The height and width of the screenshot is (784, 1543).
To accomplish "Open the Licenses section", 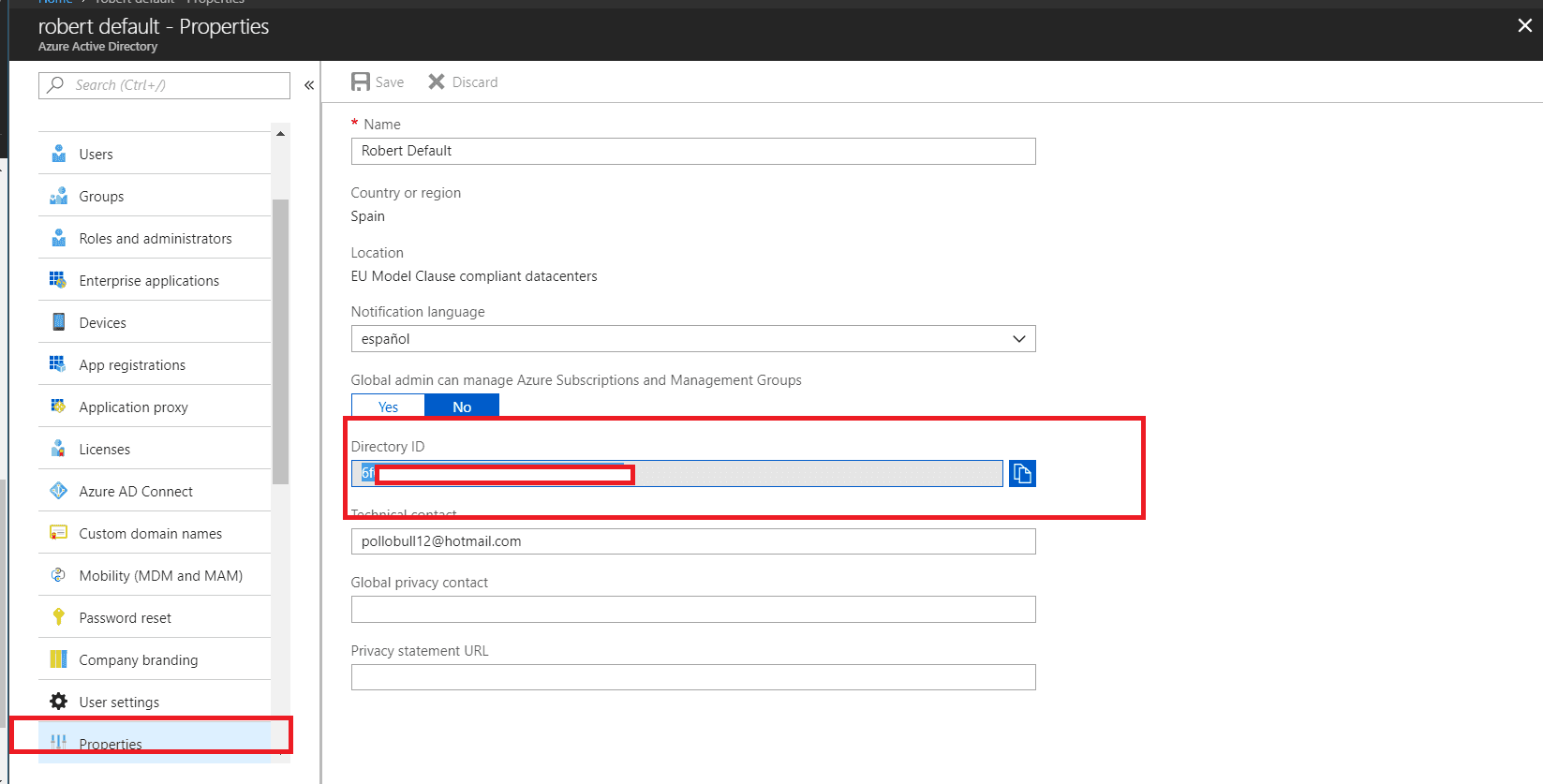I will [155, 449].
